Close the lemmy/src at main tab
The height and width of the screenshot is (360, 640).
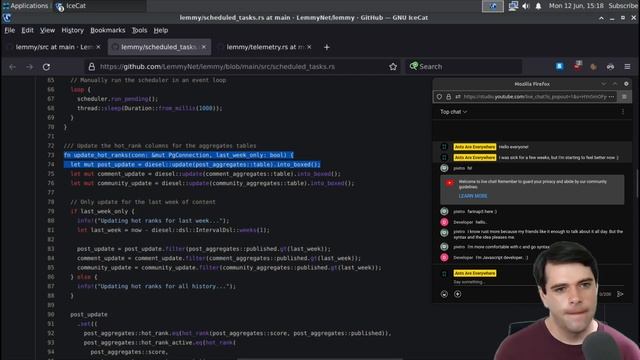click(98, 47)
